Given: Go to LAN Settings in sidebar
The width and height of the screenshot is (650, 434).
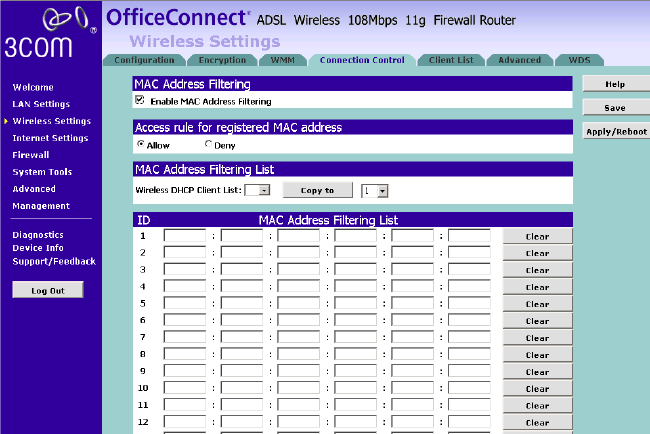Looking at the screenshot, I should (x=41, y=104).
